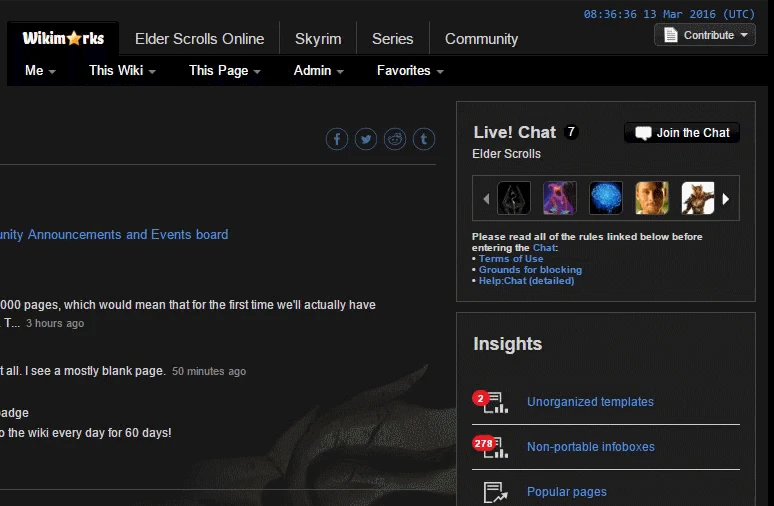Open the Skyrim navigation tab
This screenshot has width=774, height=506.
318,39
